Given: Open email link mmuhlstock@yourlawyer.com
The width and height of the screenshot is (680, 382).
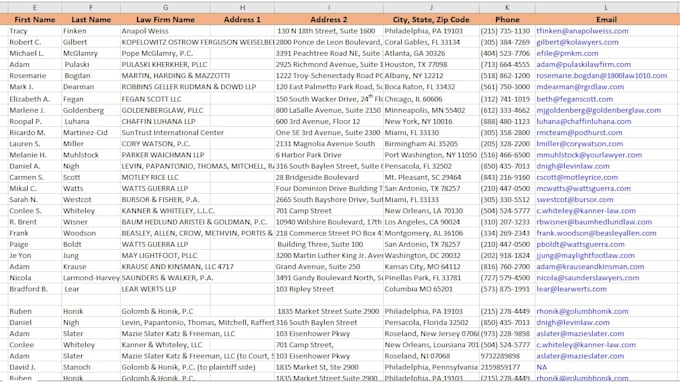Looking at the screenshot, I should click(589, 155).
